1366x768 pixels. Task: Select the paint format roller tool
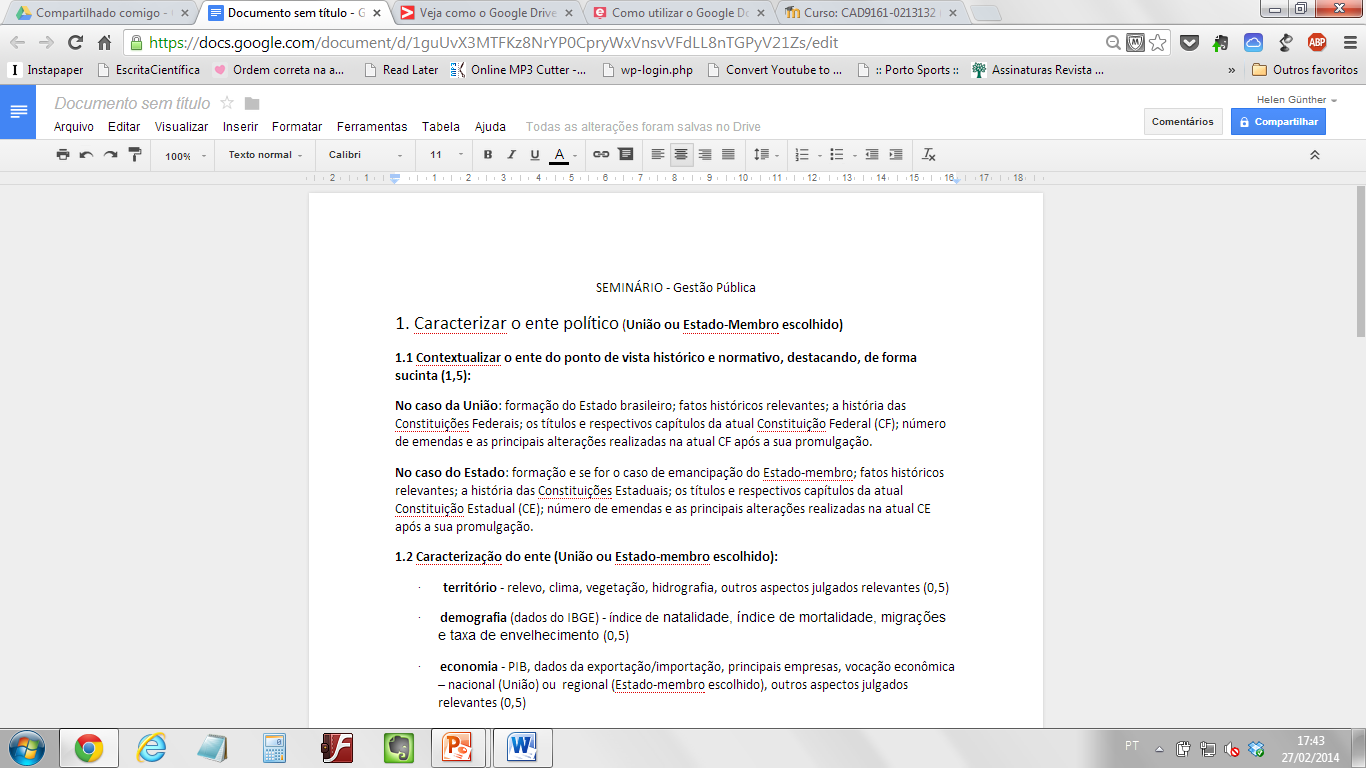pyautogui.click(x=135, y=155)
